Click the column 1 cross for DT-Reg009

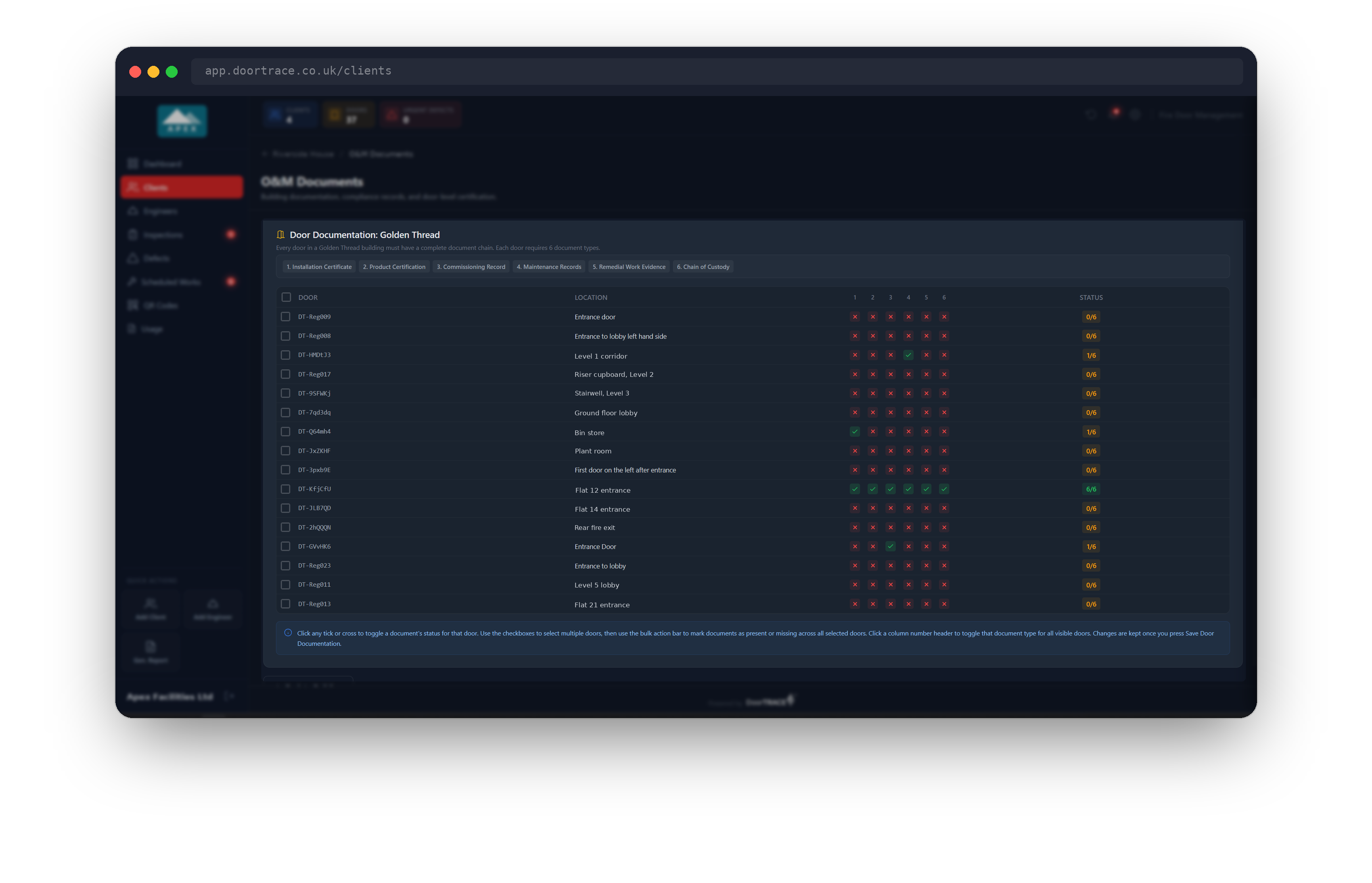point(855,317)
